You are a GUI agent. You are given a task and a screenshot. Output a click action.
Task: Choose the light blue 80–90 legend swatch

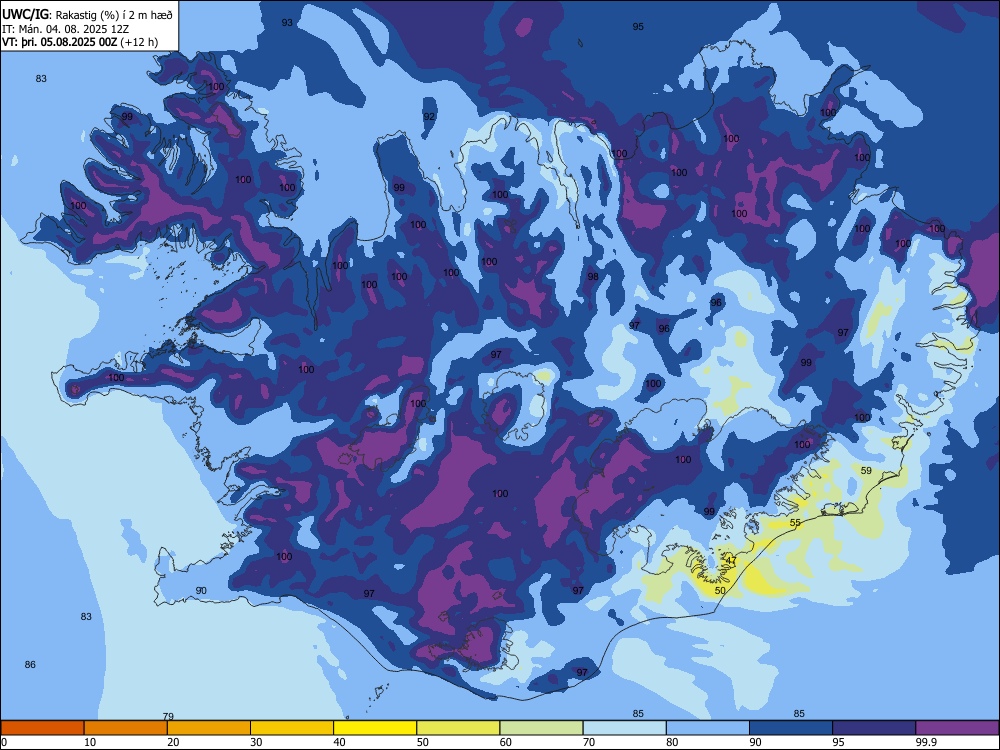[708, 728]
